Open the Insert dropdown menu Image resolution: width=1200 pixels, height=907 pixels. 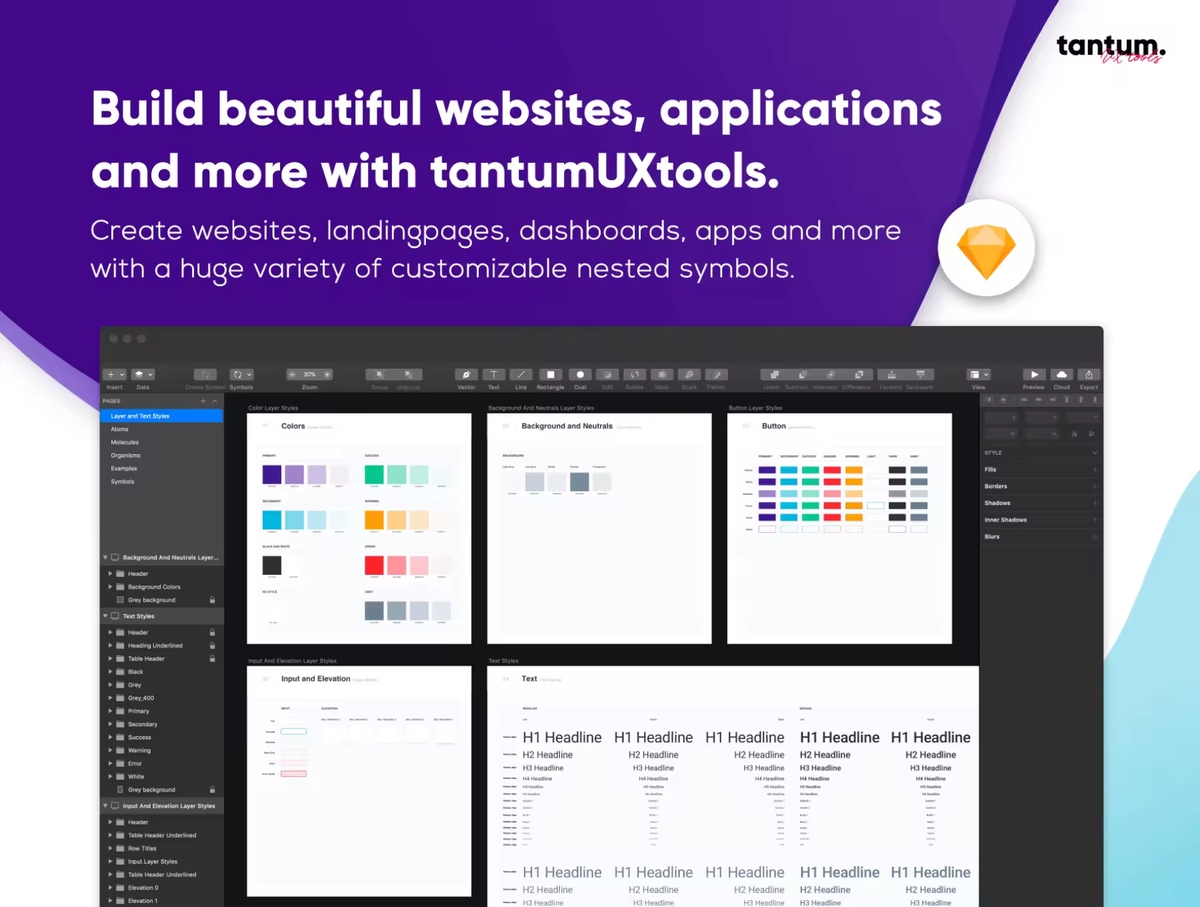point(115,375)
